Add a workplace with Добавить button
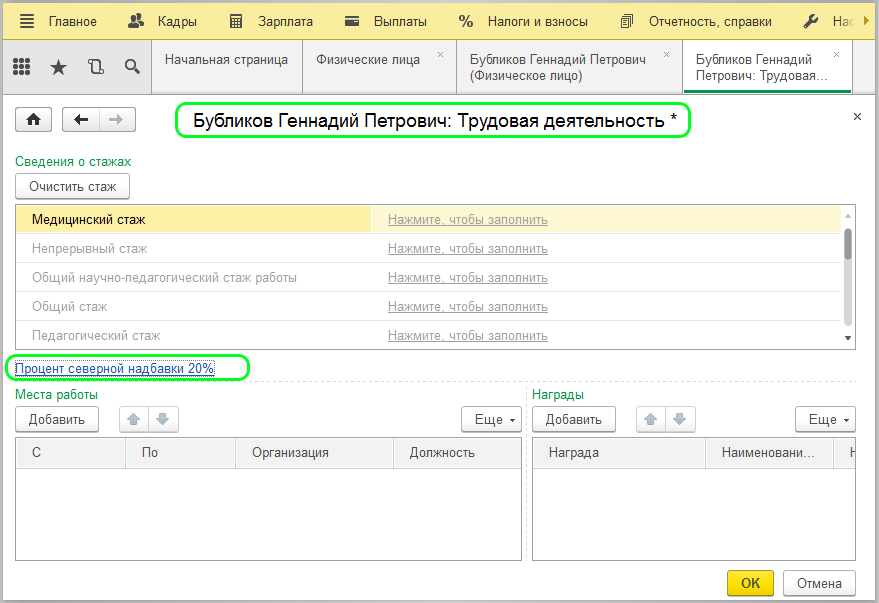This screenshot has width=879, height=603. [57, 419]
